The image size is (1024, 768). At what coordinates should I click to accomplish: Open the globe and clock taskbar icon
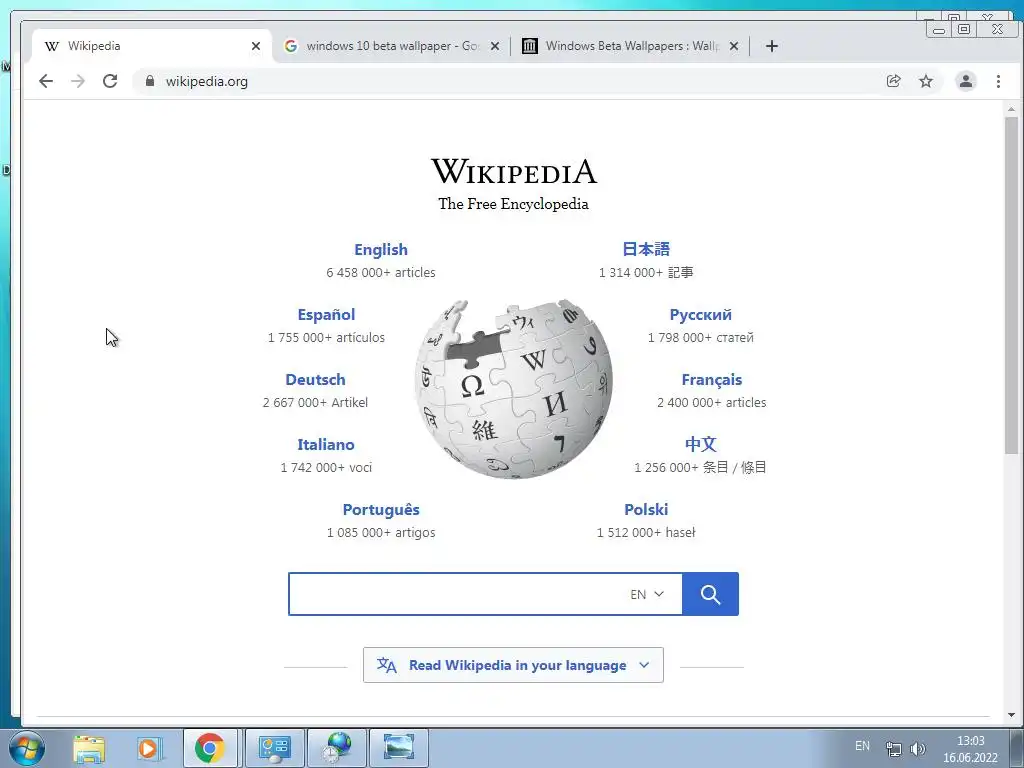click(337, 748)
